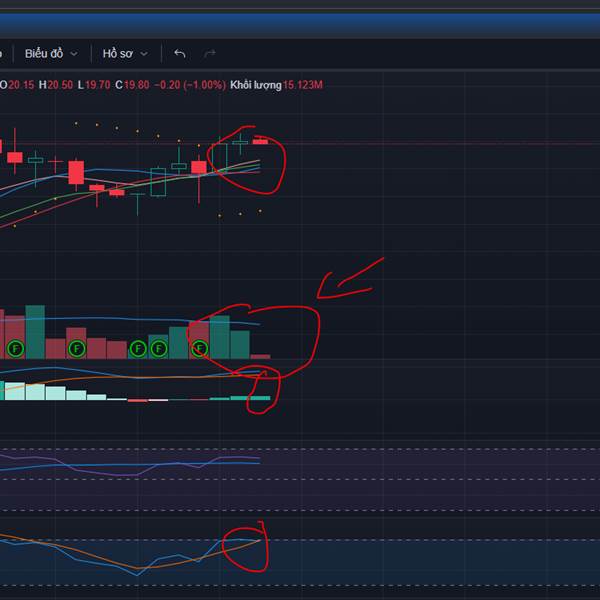This screenshot has width=600, height=600.
Task: Select the tallest green volume bar
Action: [x=35, y=332]
